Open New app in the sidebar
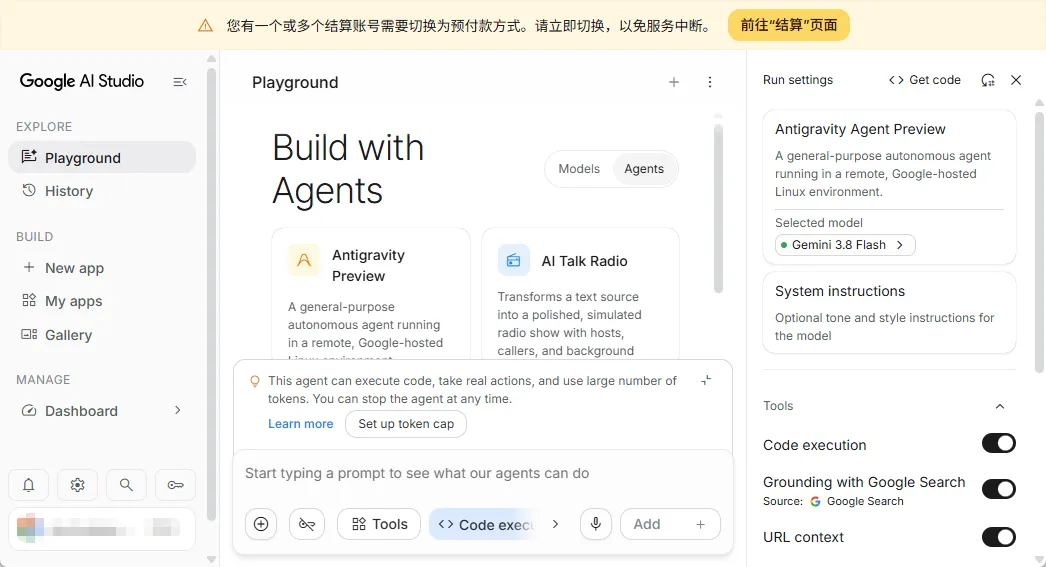Screen dimensions: 1046x567 click(102, 267)
